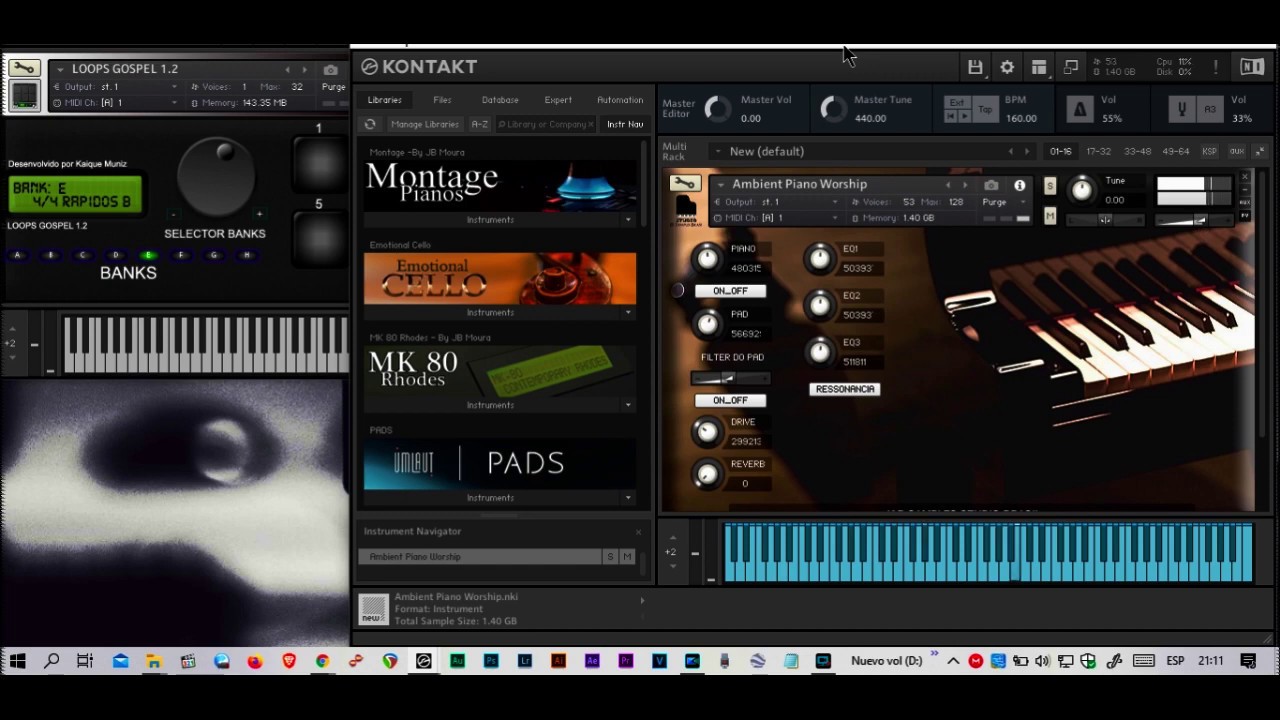Click Tap tempo button
This screenshot has height=720, width=1280.
tap(985, 109)
